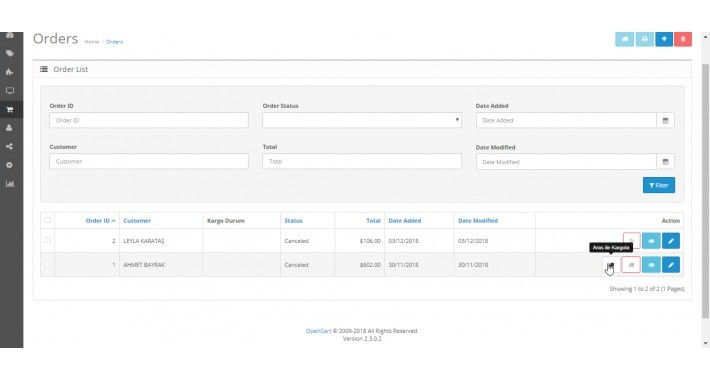Click red-outlined truck button in AHMET BAYRAK row
This screenshot has width=710, height=380.
(x=631, y=265)
